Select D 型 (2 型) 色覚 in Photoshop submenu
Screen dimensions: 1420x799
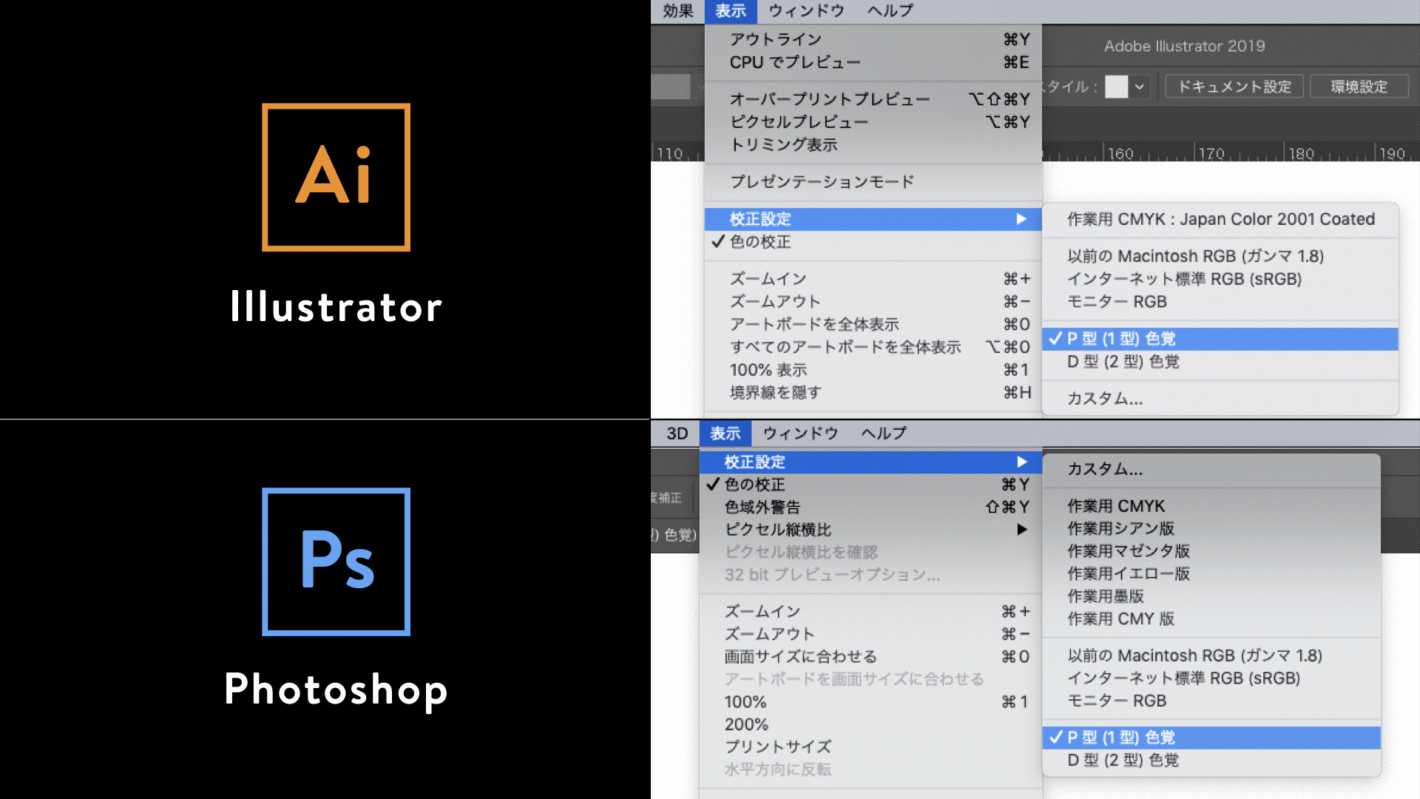coord(1212,760)
